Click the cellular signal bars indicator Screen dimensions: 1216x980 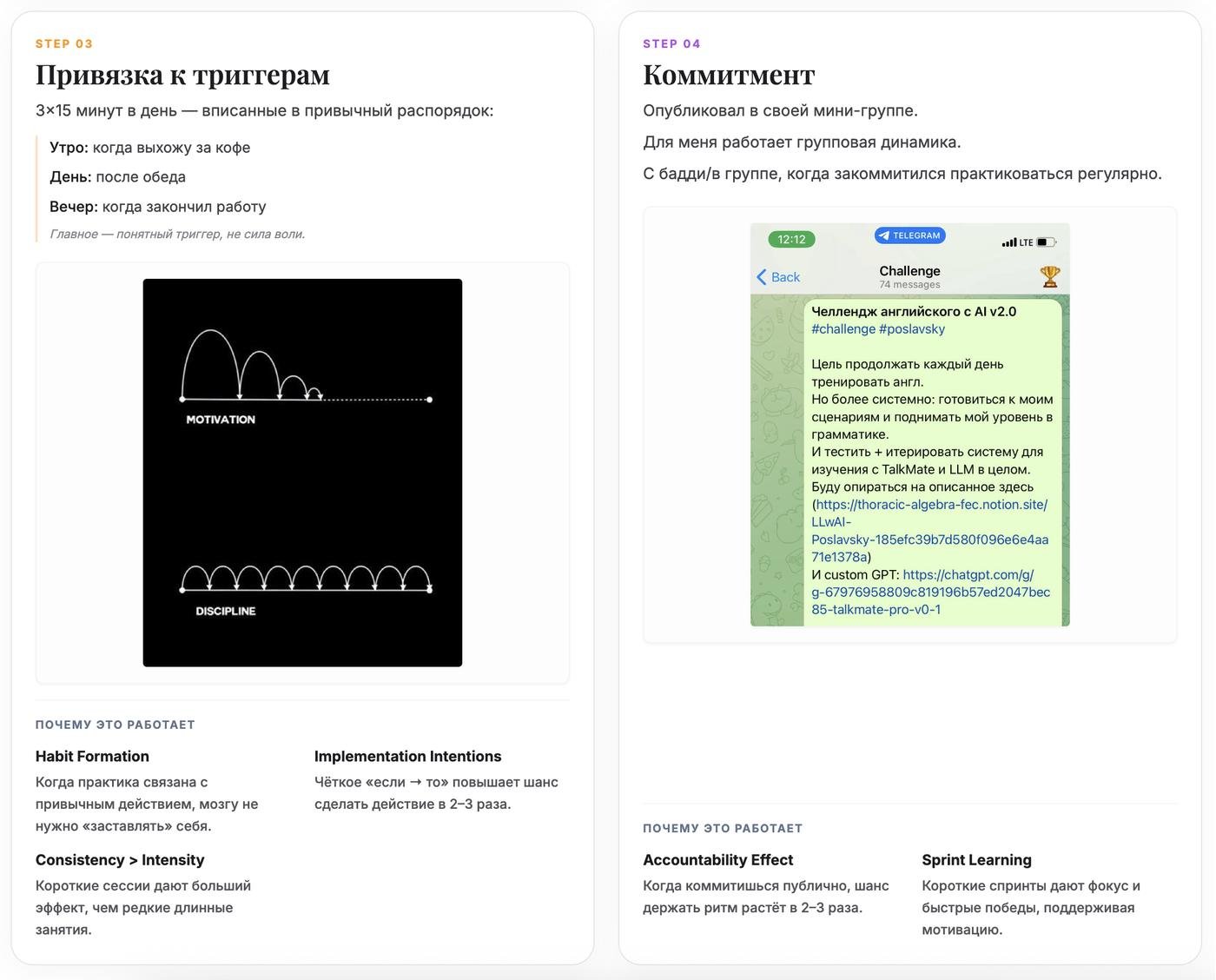1008,242
